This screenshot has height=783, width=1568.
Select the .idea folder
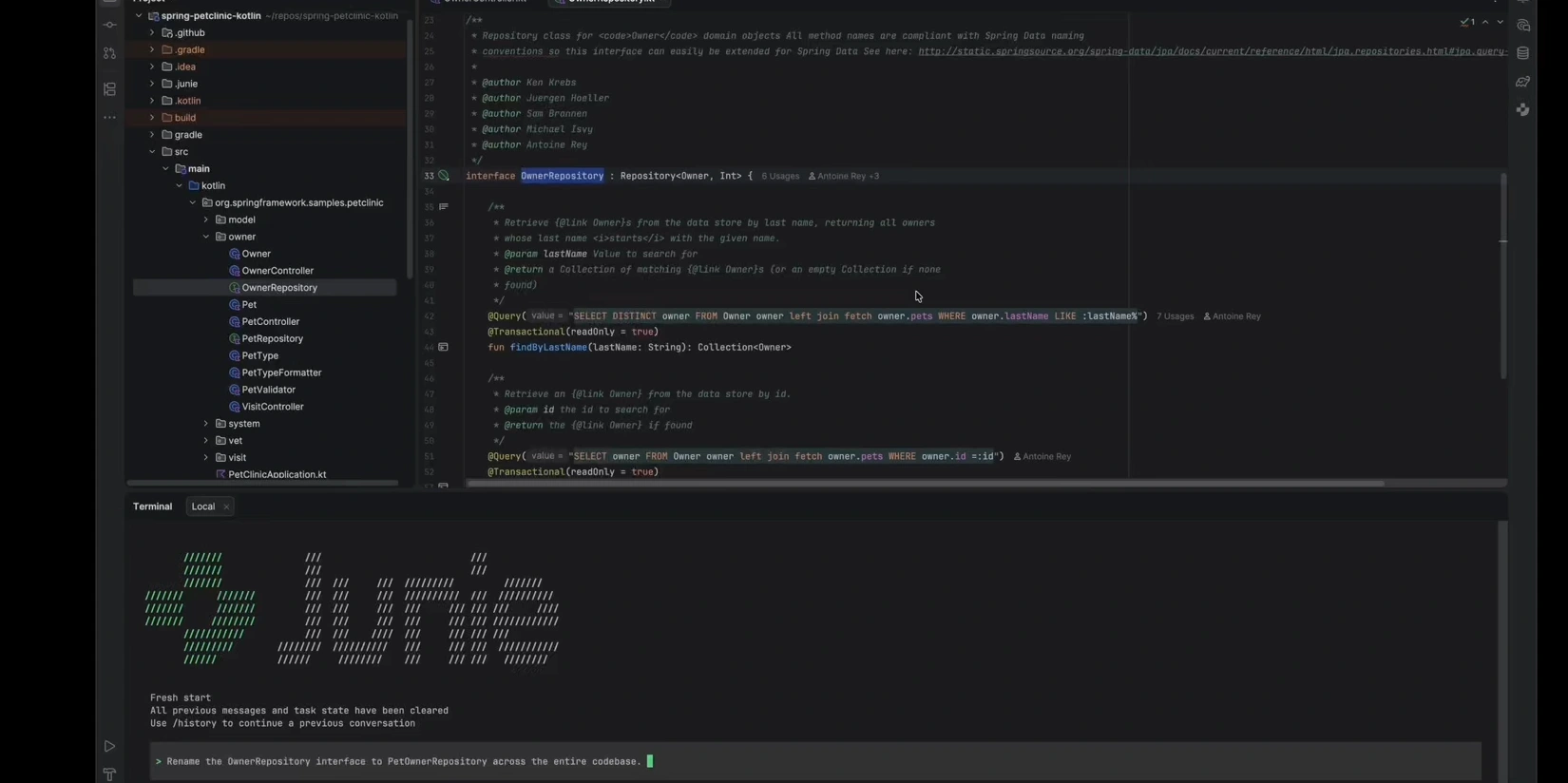(x=185, y=67)
